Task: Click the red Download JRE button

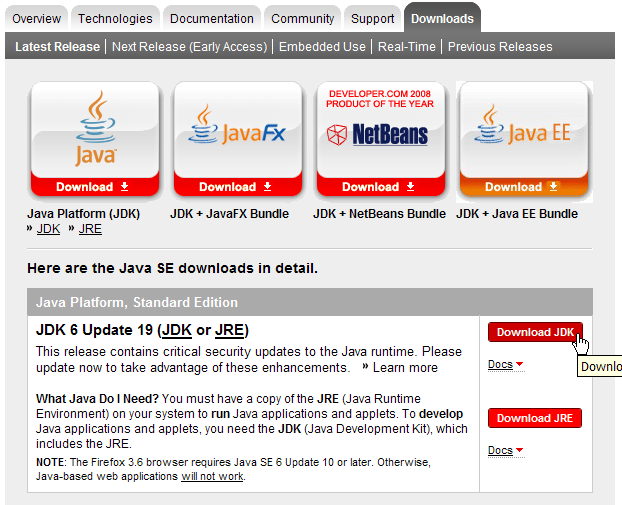Action: [535, 418]
